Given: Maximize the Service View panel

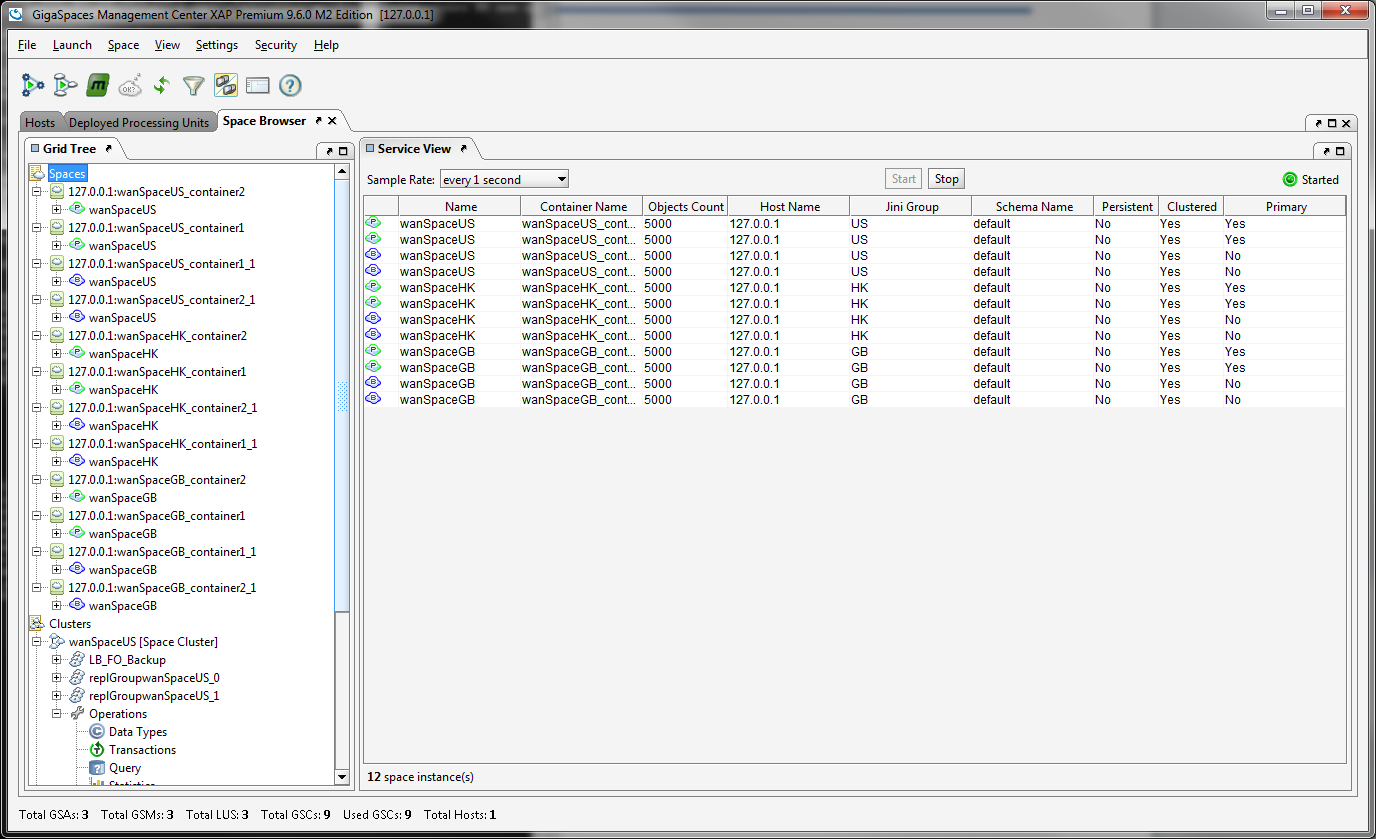Looking at the screenshot, I should (x=1342, y=152).
